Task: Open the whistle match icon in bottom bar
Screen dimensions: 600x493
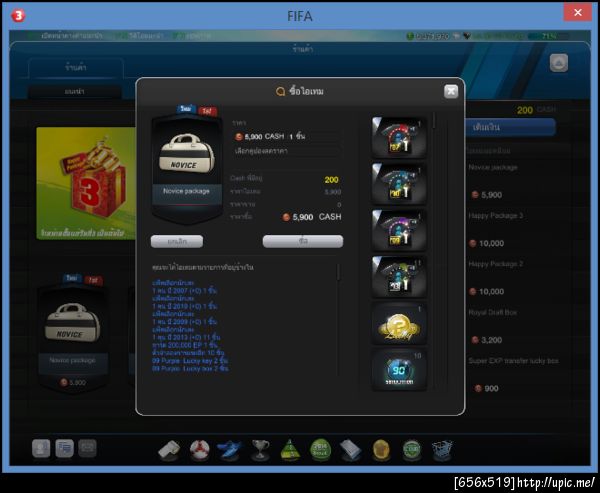Action: pyautogui.click(x=169, y=450)
